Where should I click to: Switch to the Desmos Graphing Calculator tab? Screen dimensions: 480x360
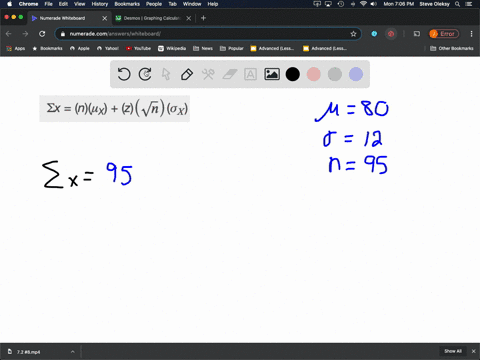point(152,18)
